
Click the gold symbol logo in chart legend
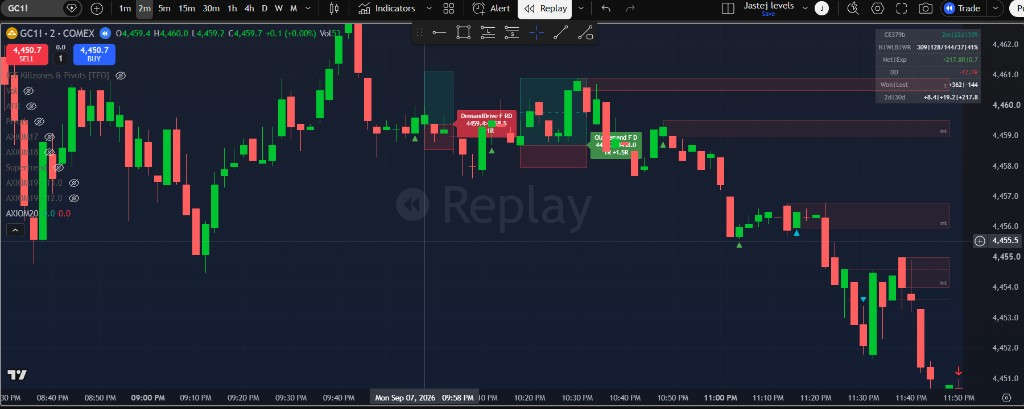pyautogui.click(x=11, y=33)
